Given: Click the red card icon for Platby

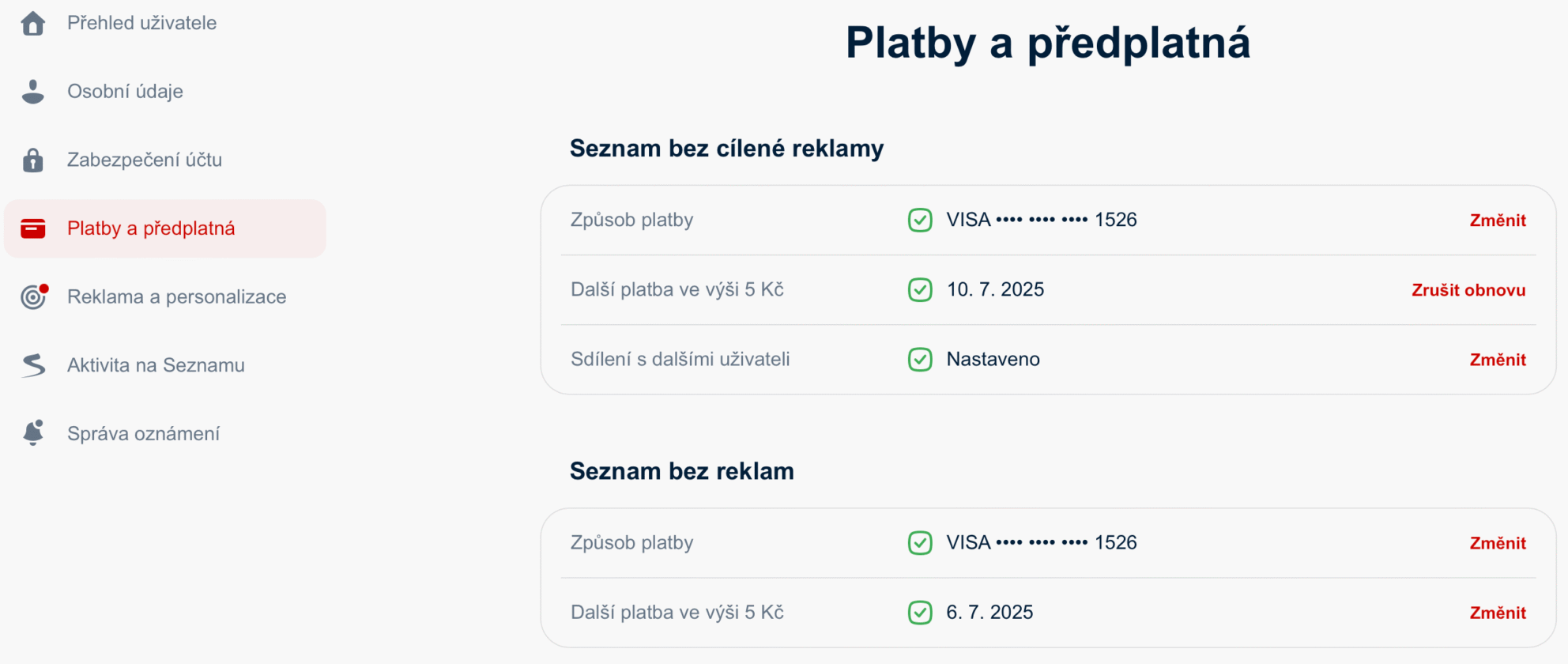Looking at the screenshot, I should (32, 228).
